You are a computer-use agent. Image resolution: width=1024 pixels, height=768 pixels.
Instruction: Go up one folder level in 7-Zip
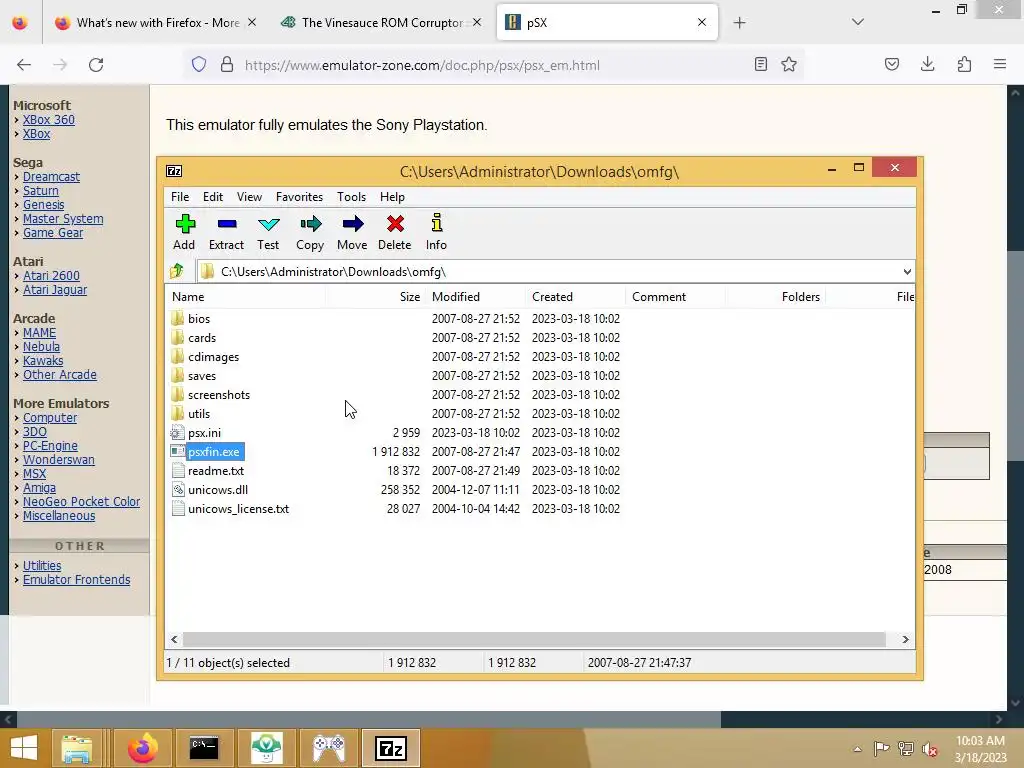click(x=177, y=271)
